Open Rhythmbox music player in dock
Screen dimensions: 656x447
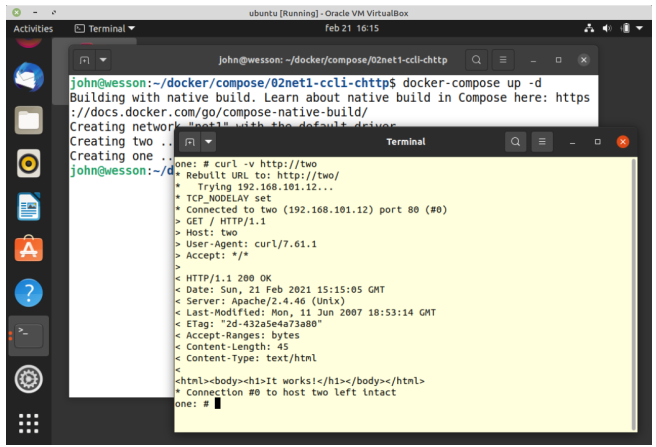pyautogui.click(x=28, y=164)
